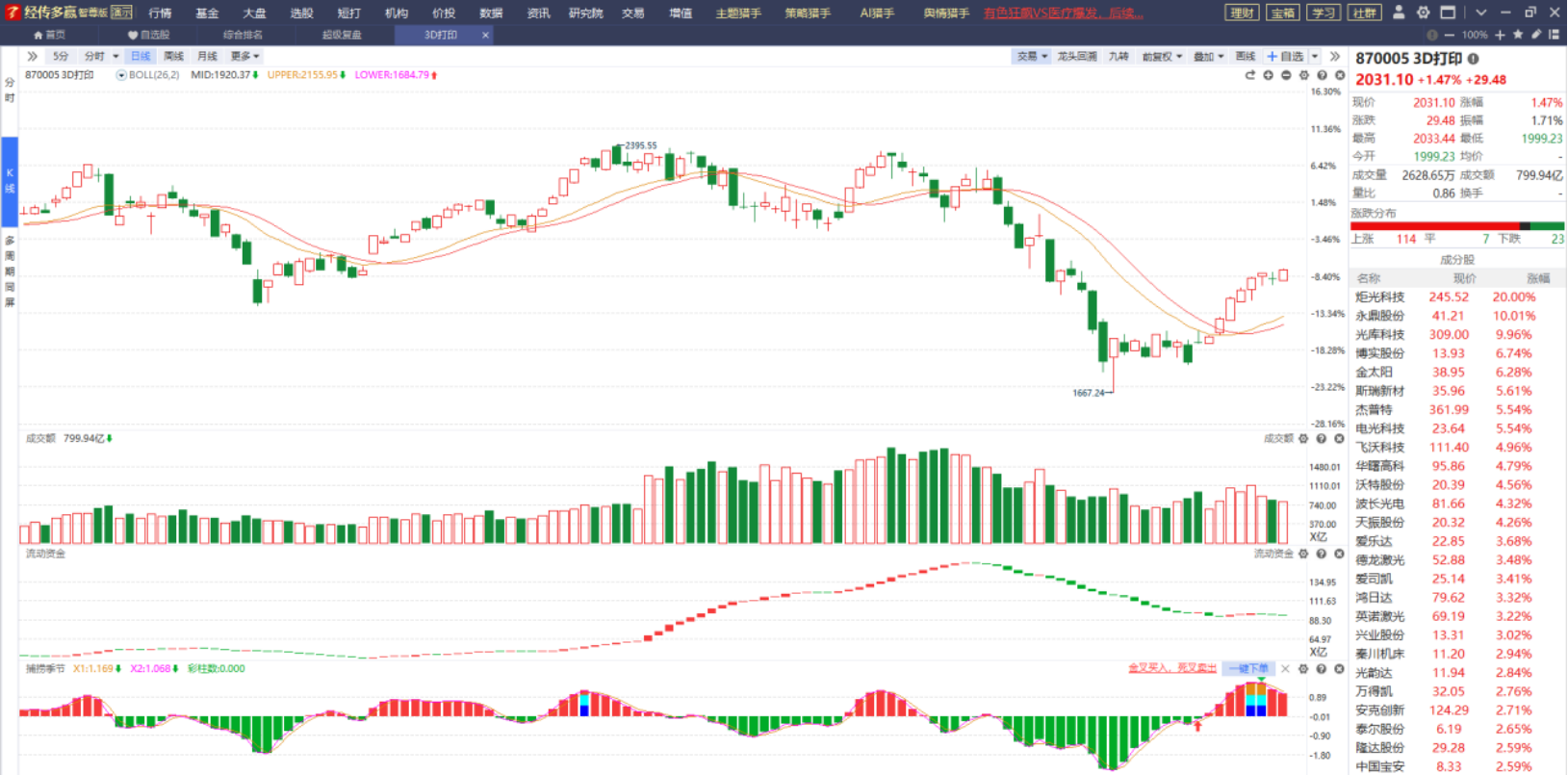Image resolution: width=1568 pixels, height=775 pixels.
Task: Open the 首页 home tab
Action: 49,35
